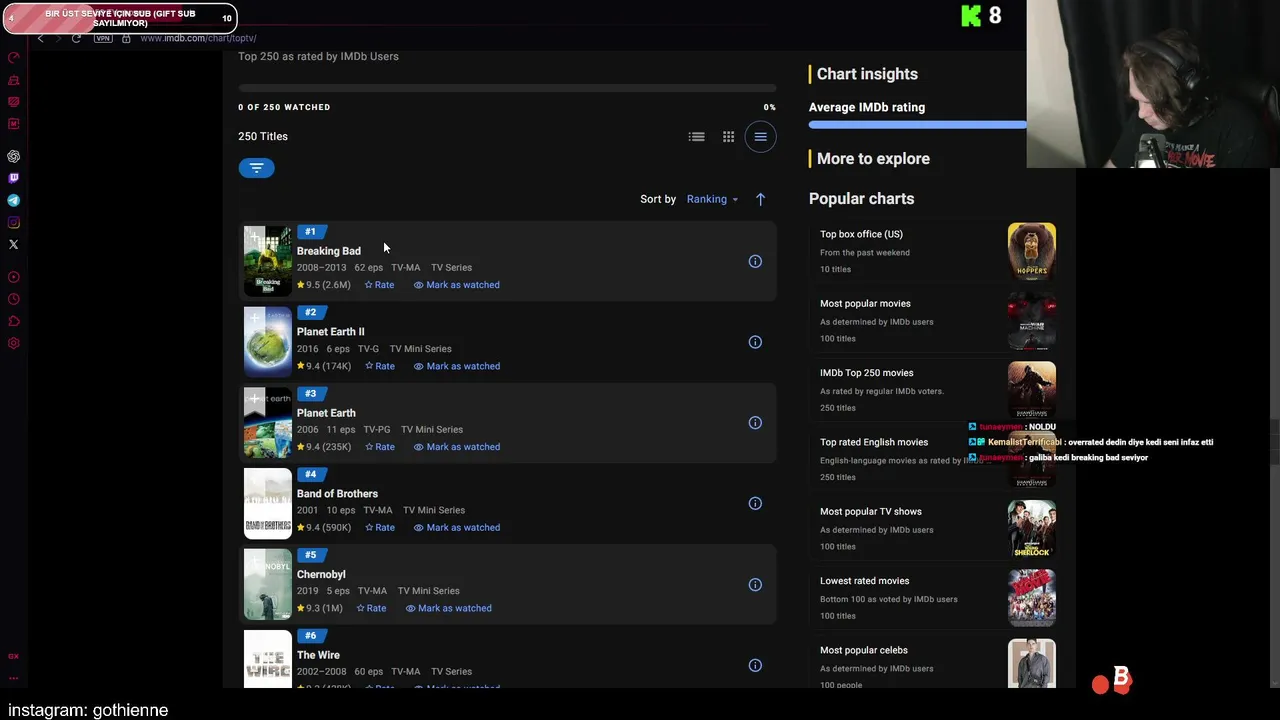Open info icon for The Wire
The width and height of the screenshot is (1280, 720).
point(755,665)
